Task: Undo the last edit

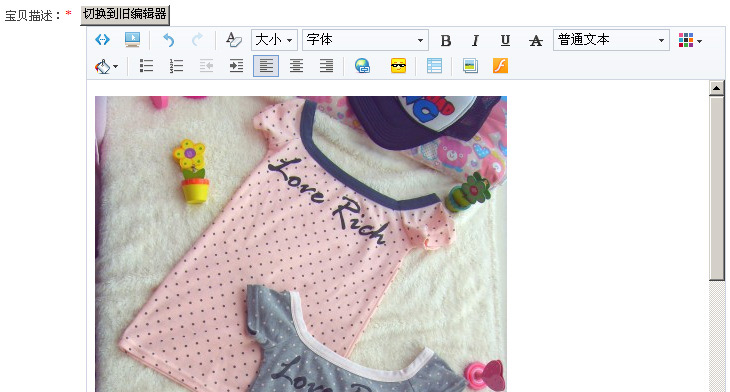Action: [x=169, y=40]
